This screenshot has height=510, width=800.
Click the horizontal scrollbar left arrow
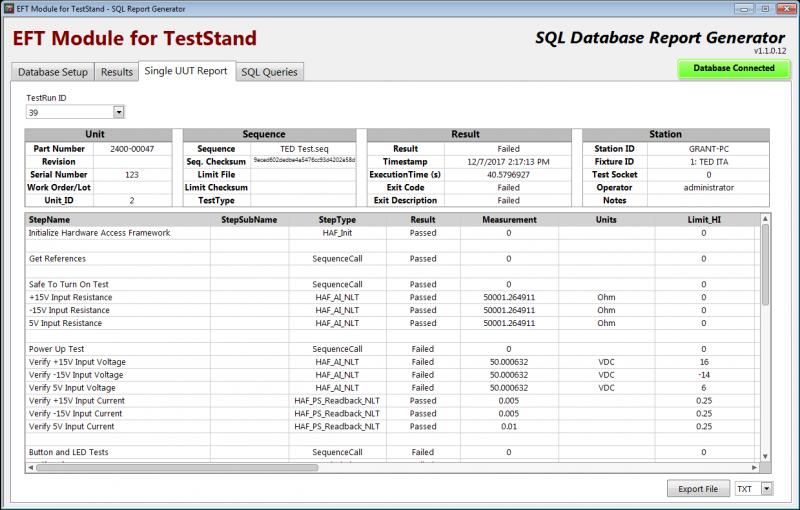coord(31,467)
